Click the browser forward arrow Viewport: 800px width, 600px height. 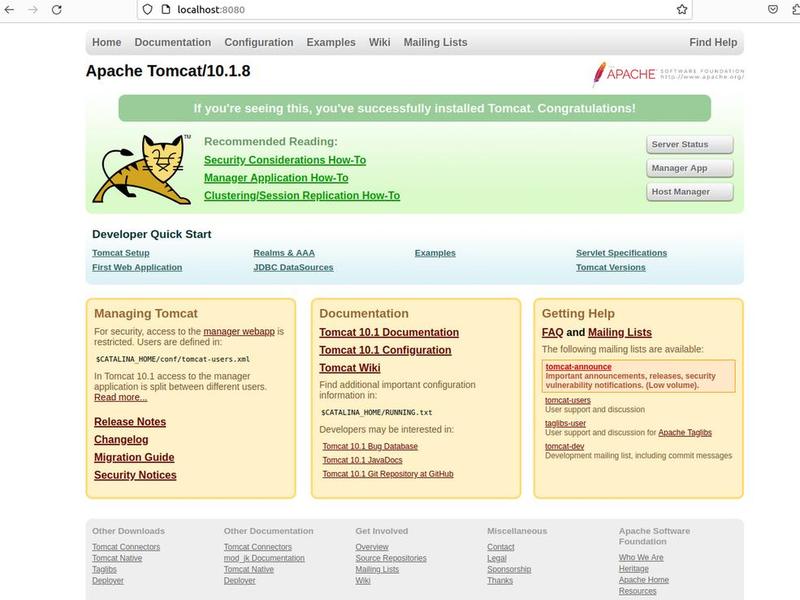click(33, 10)
